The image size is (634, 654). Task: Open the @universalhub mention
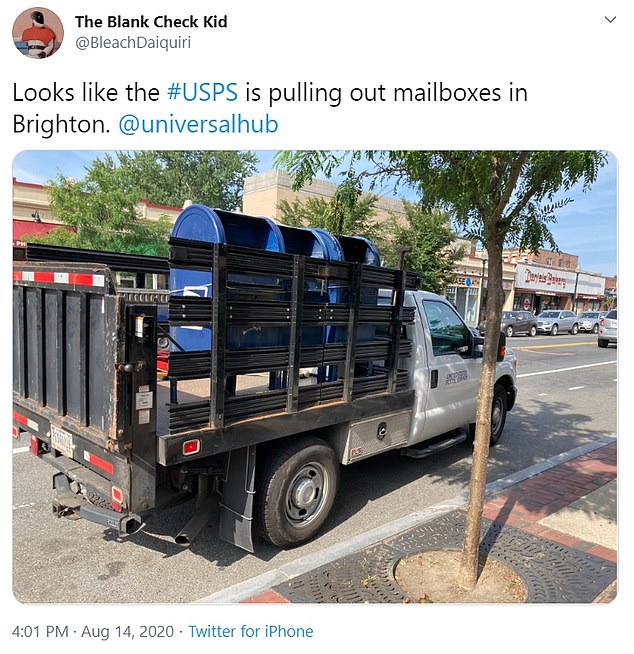199,124
